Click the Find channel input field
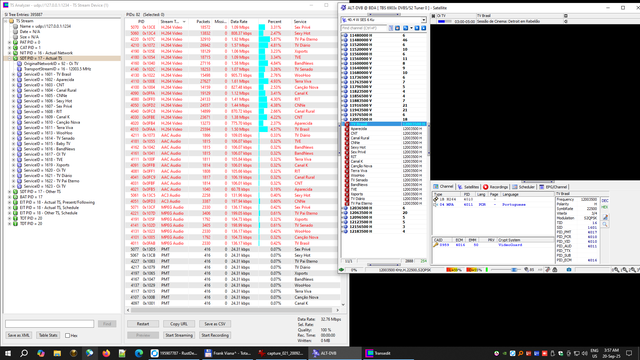640x360 pixels. 364,28
